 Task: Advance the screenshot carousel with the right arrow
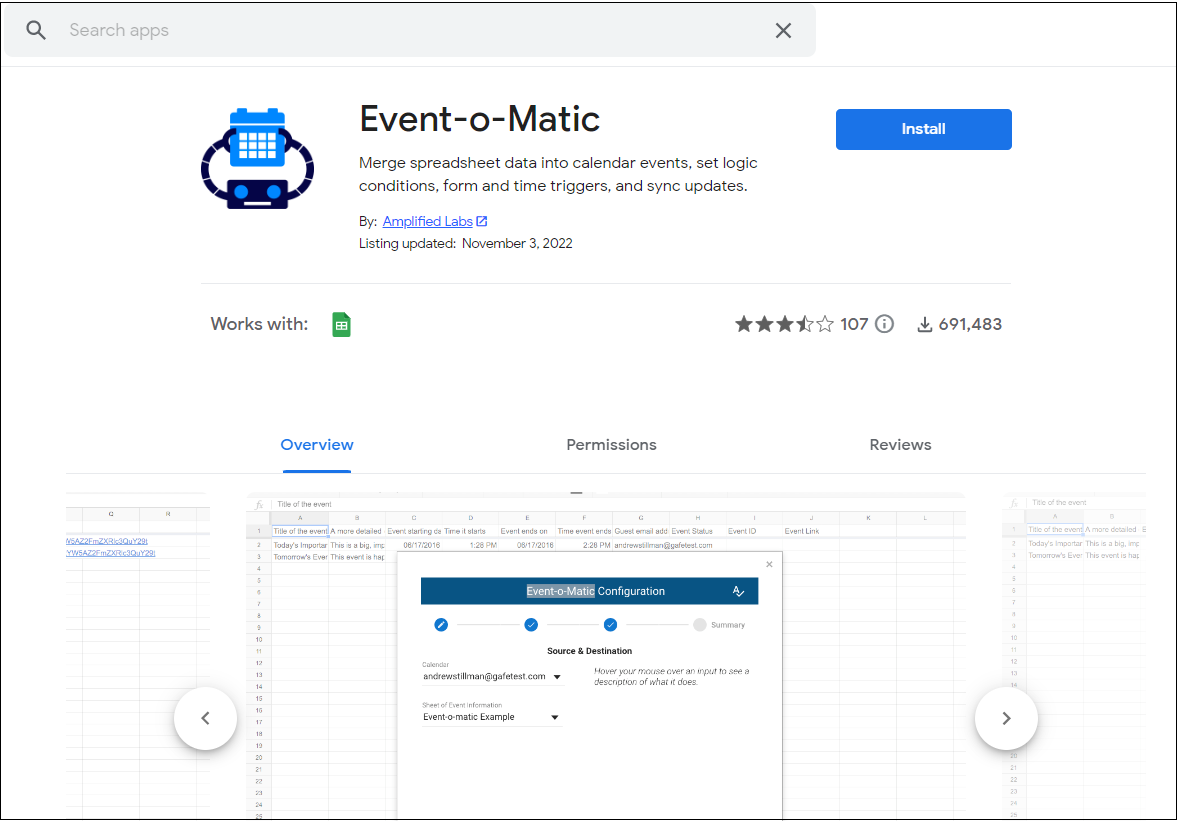(x=1006, y=717)
